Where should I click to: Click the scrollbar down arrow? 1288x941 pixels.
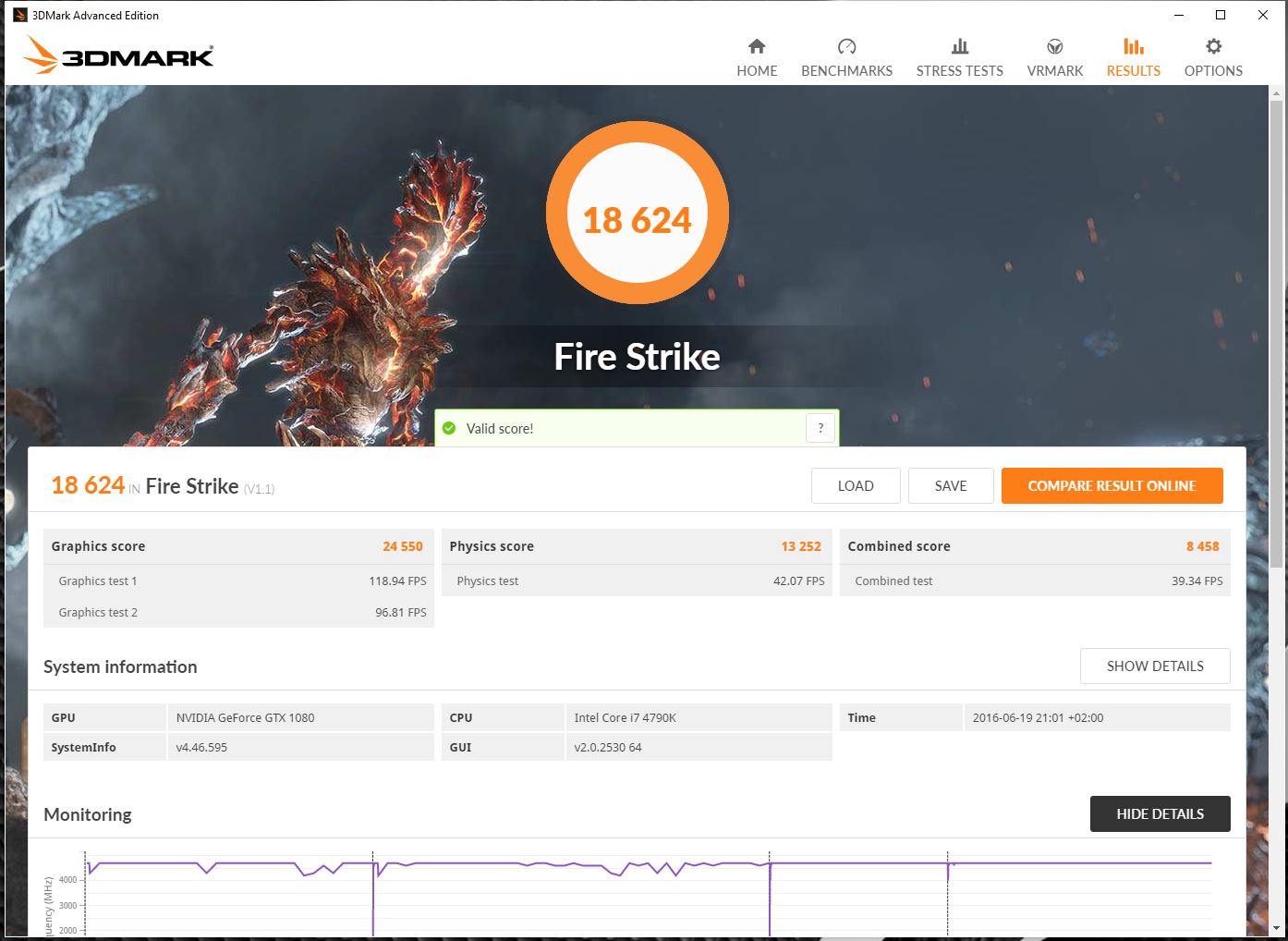click(x=1276, y=928)
